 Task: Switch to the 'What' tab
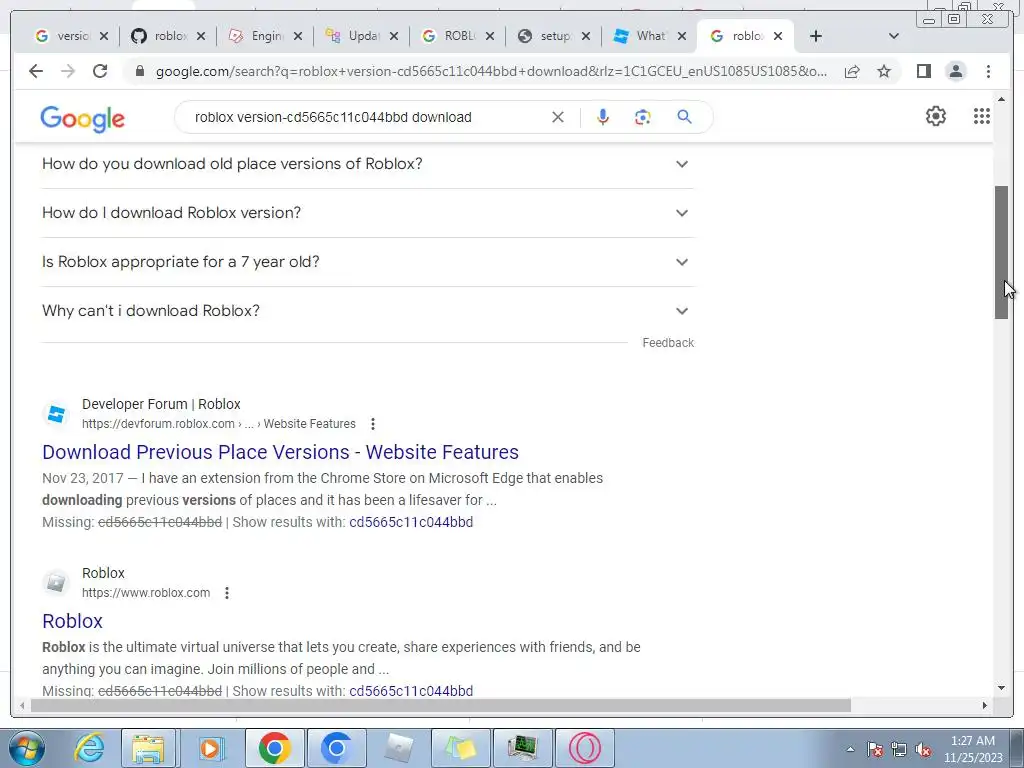click(642, 36)
